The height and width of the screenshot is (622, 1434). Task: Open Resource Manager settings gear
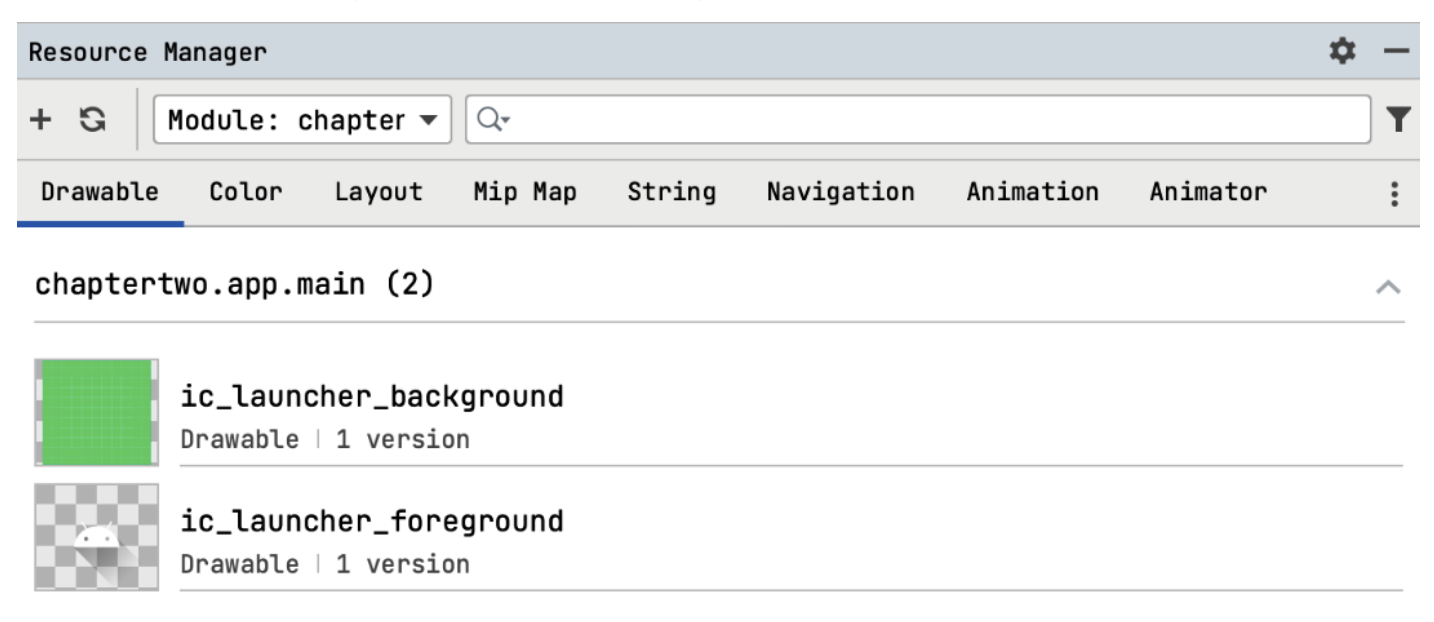[x=1342, y=51]
